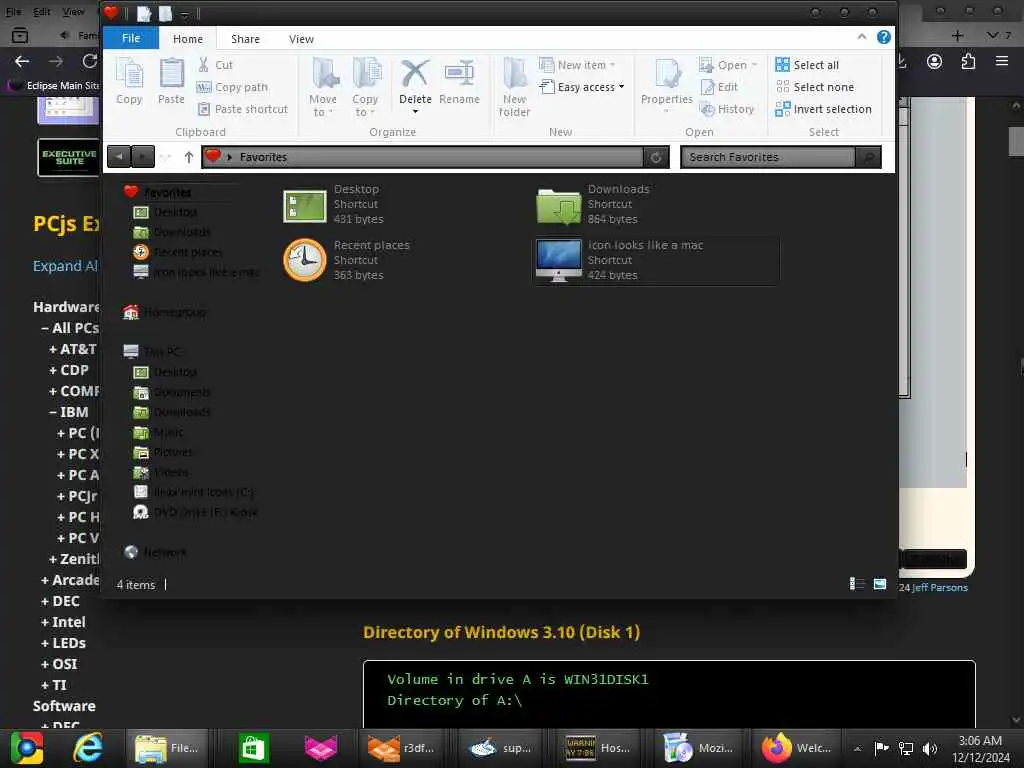Go up one folder level
This screenshot has width=1024, height=768.
pos(189,157)
